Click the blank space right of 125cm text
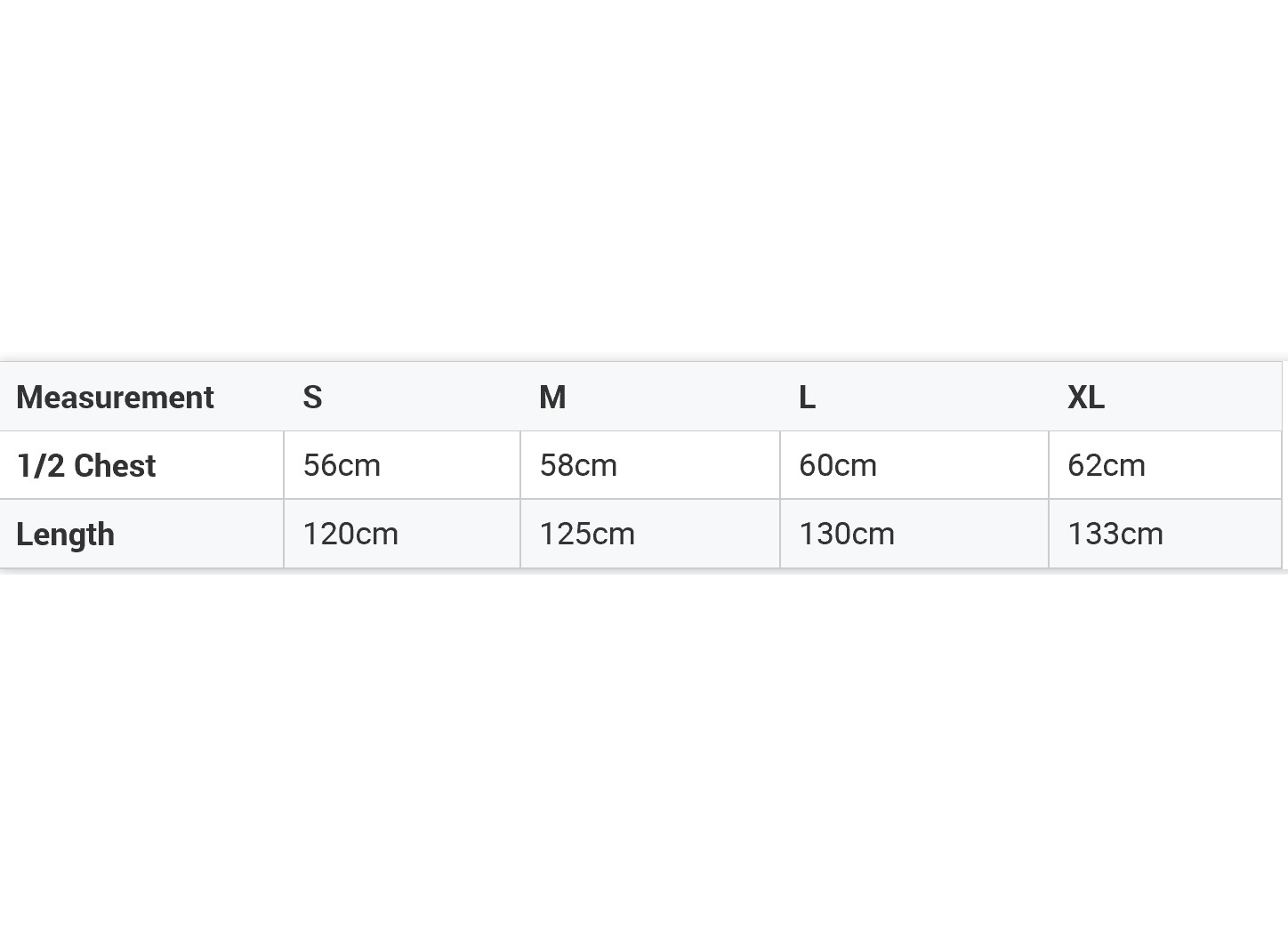Screen dimensions: 1288x925 (707, 534)
